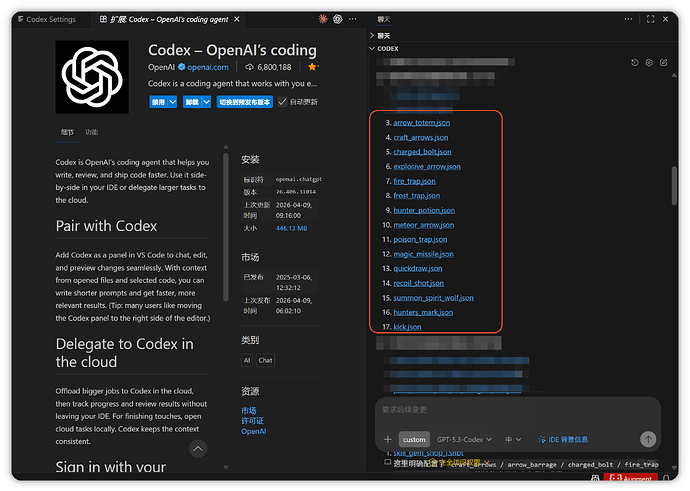Open the 许可证 license link
This screenshot has height=491, width=690.
pos(253,421)
